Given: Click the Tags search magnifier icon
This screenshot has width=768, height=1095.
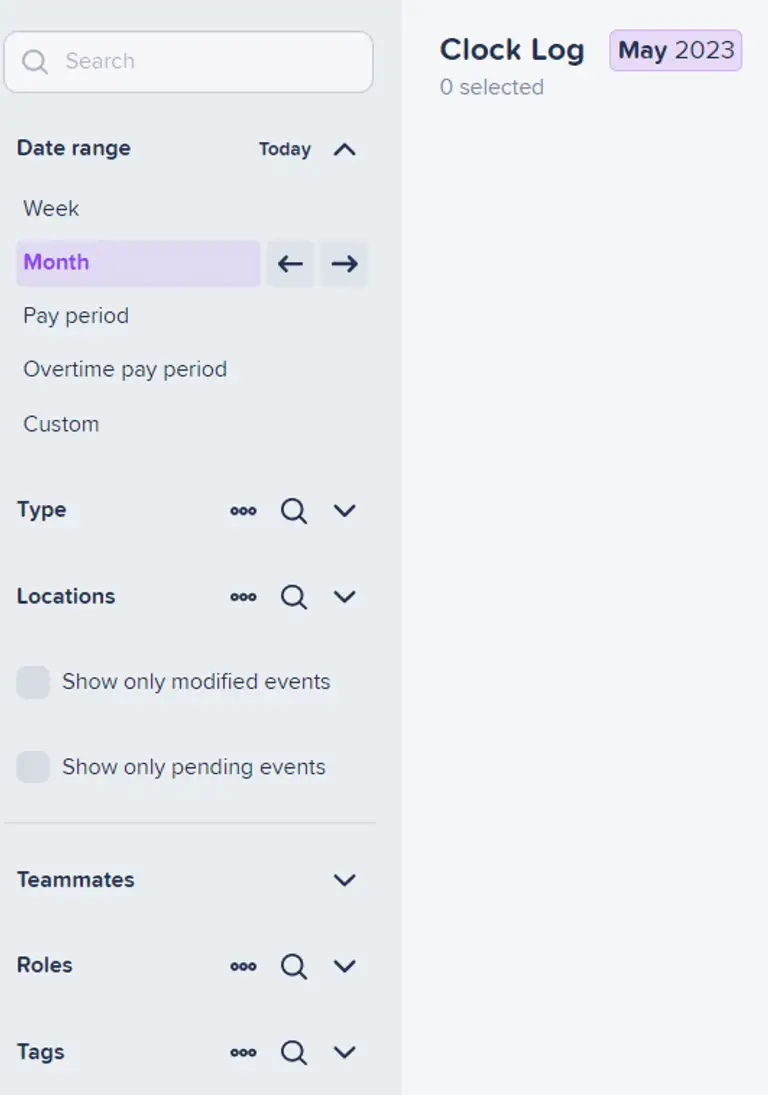Looking at the screenshot, I should 293,1052.
